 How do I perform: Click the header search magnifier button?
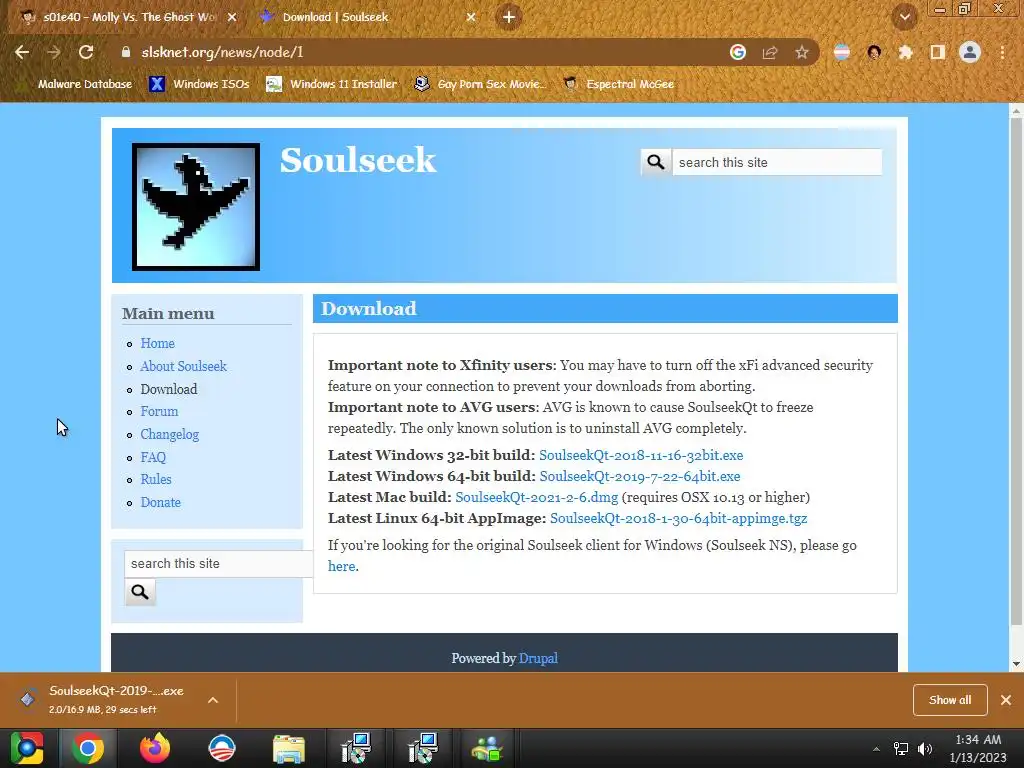[656, 162]
